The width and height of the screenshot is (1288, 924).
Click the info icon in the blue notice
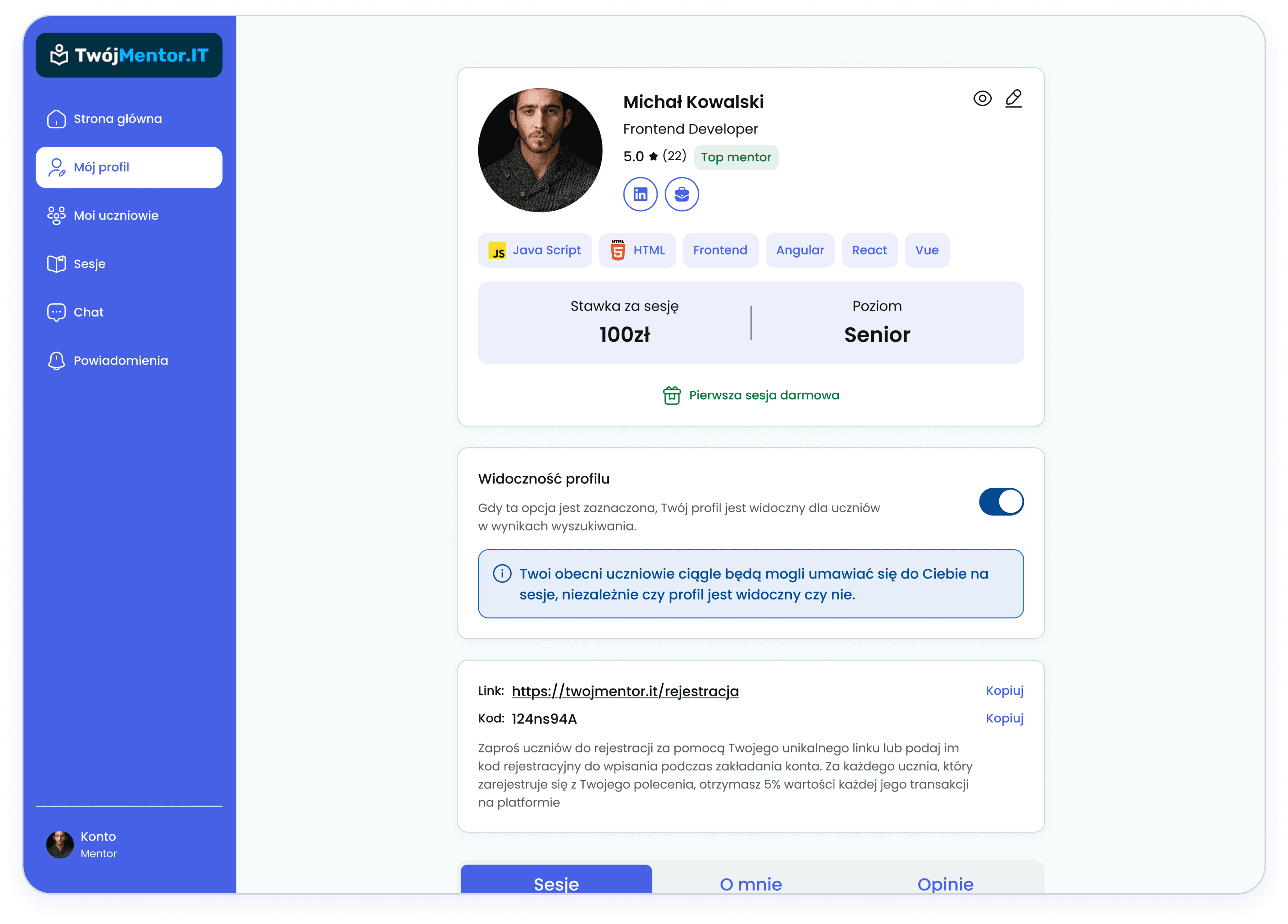point(502,573)
